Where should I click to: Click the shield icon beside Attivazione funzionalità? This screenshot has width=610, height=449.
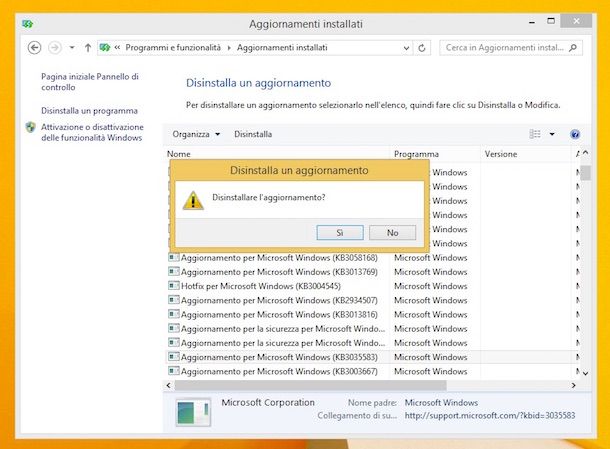tap(31, 127)
